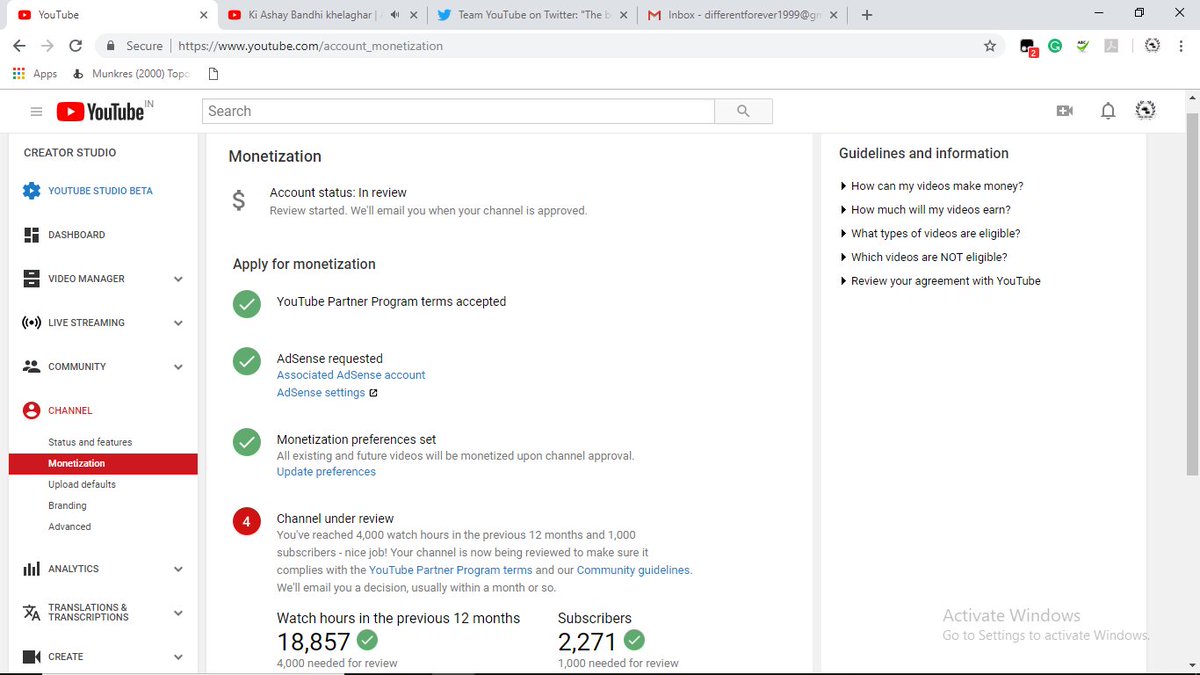Click the search magnifier button
Viewport: 1200px width, 675px height.
(x=743, y=111)
